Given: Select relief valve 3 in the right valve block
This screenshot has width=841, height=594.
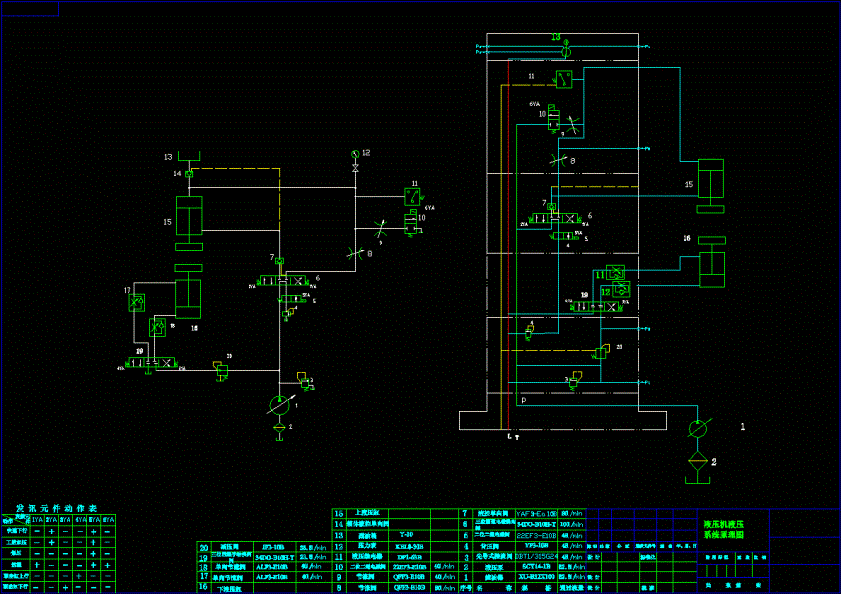Looking at the screenshot, I should click(x=574, y=380).
